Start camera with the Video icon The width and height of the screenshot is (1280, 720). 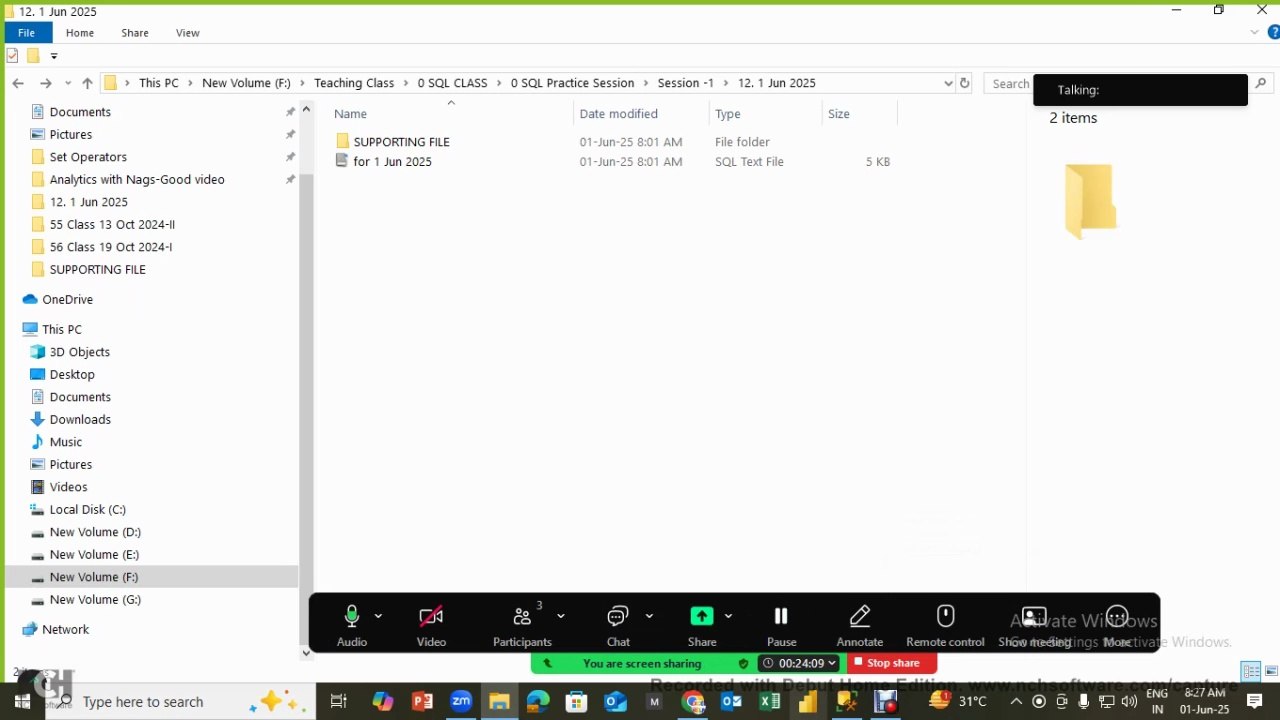point(431,617)
